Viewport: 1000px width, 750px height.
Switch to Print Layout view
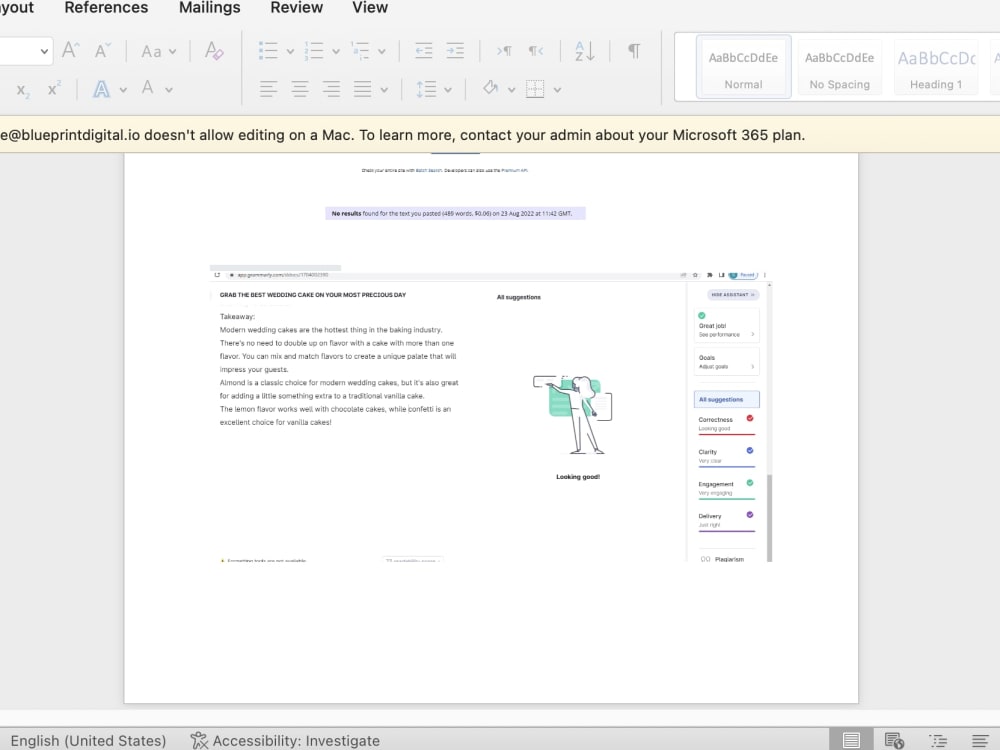tap(851, 740)
